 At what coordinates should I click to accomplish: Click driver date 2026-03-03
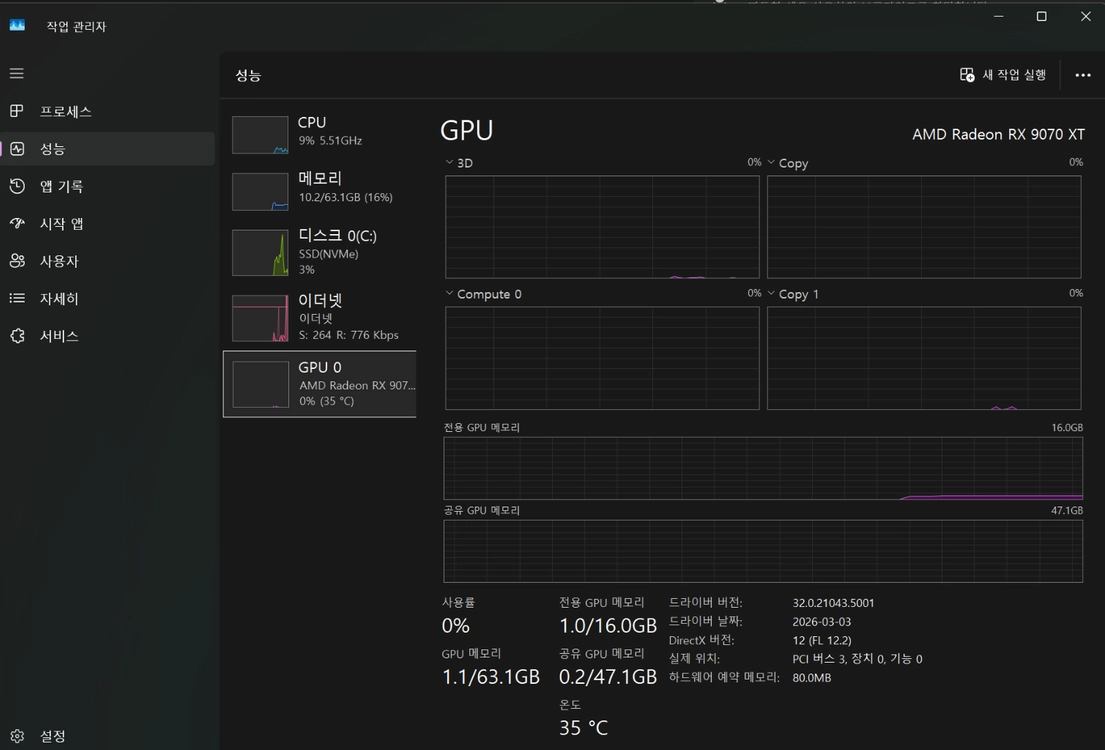click(822, 622)
